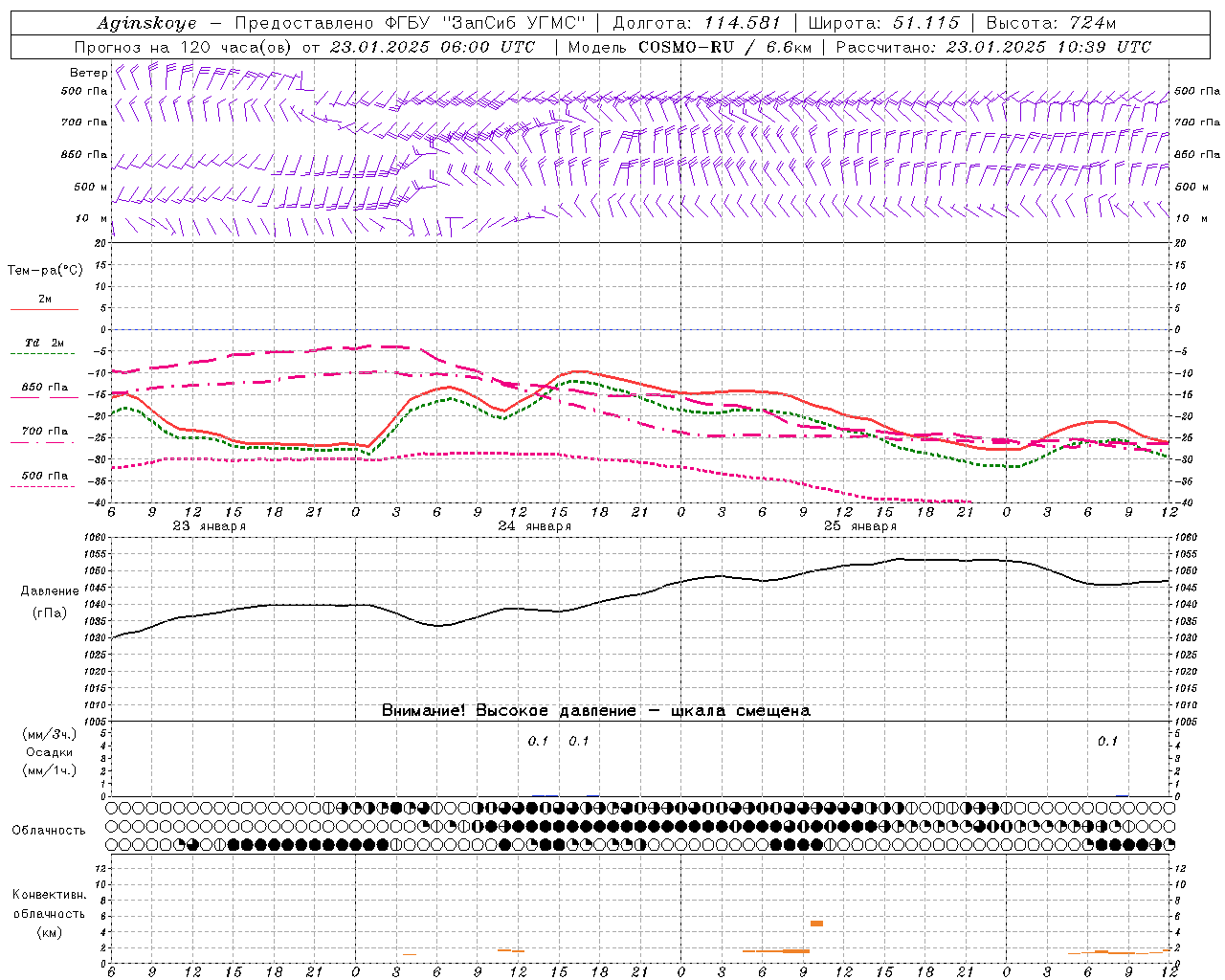
Task: Click the station name "Aginskoye" in header
Action: point(146,23)
